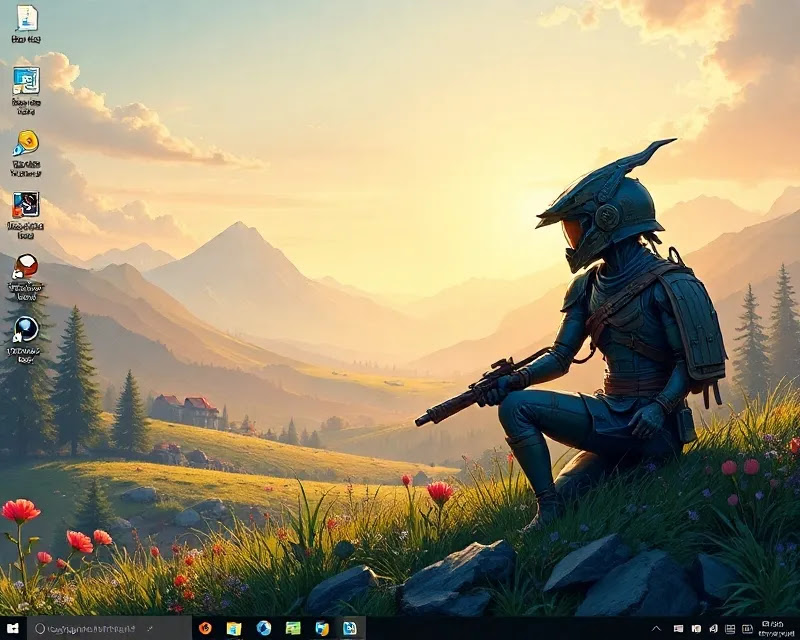Open the blue round browser taskbar icon
This screenshot has width=800, height=640.
pos(263,629)
